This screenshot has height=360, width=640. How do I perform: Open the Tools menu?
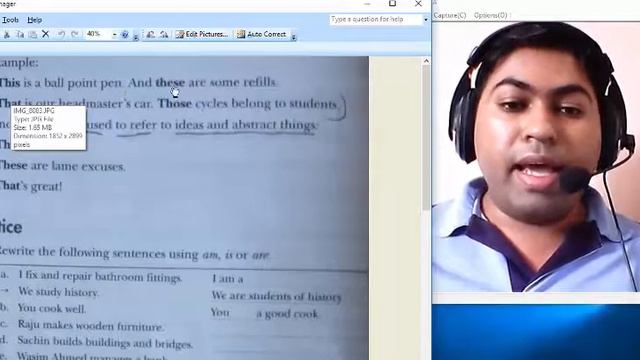[x=10, y=20]
